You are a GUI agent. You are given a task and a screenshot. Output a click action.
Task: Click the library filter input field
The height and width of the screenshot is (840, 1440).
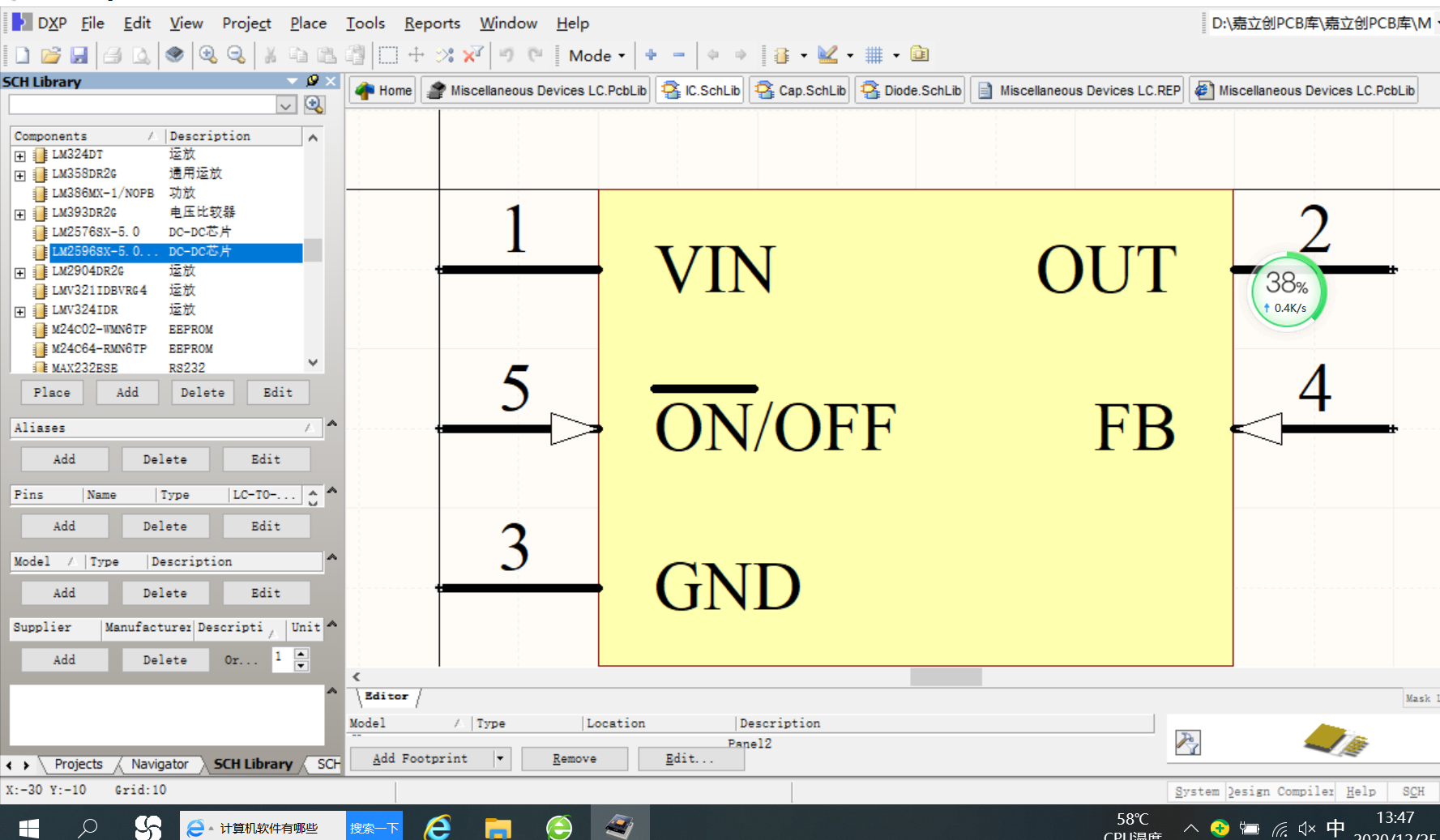(x=143, y=104)
